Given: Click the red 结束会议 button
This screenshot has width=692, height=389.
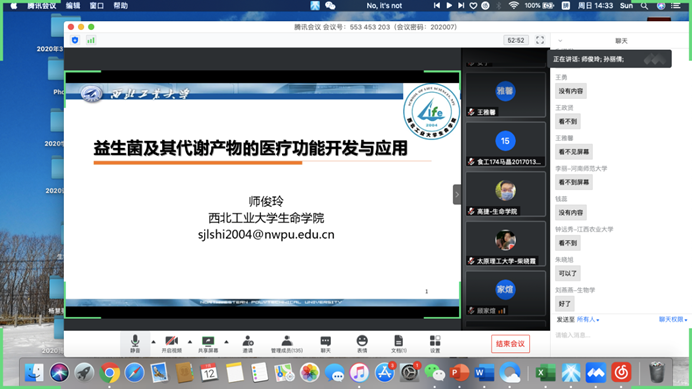Looking at the screenshot, I should point(510,344).
